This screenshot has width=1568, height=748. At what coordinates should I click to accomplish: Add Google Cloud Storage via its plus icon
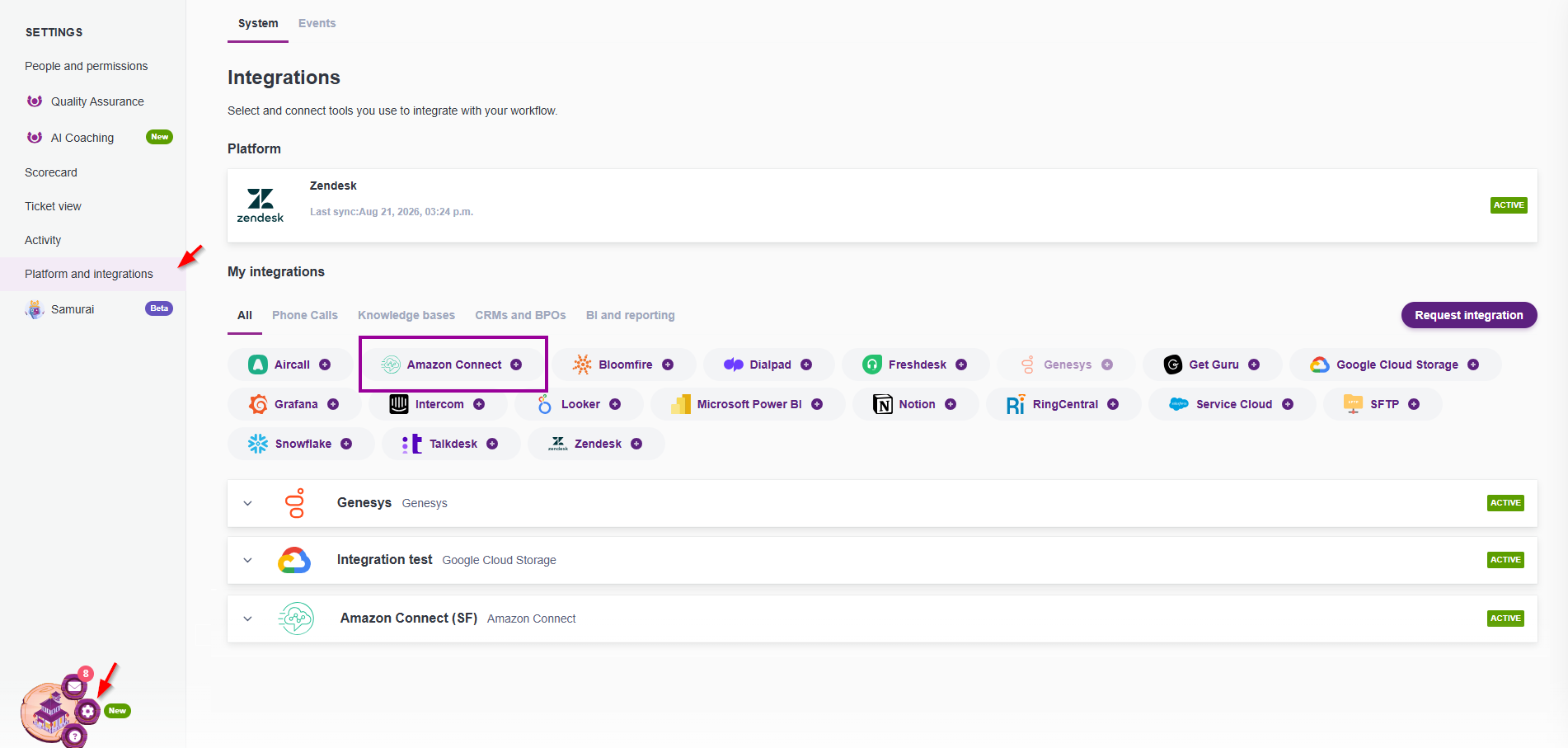pyautogui.click(x=1473, y=365)
